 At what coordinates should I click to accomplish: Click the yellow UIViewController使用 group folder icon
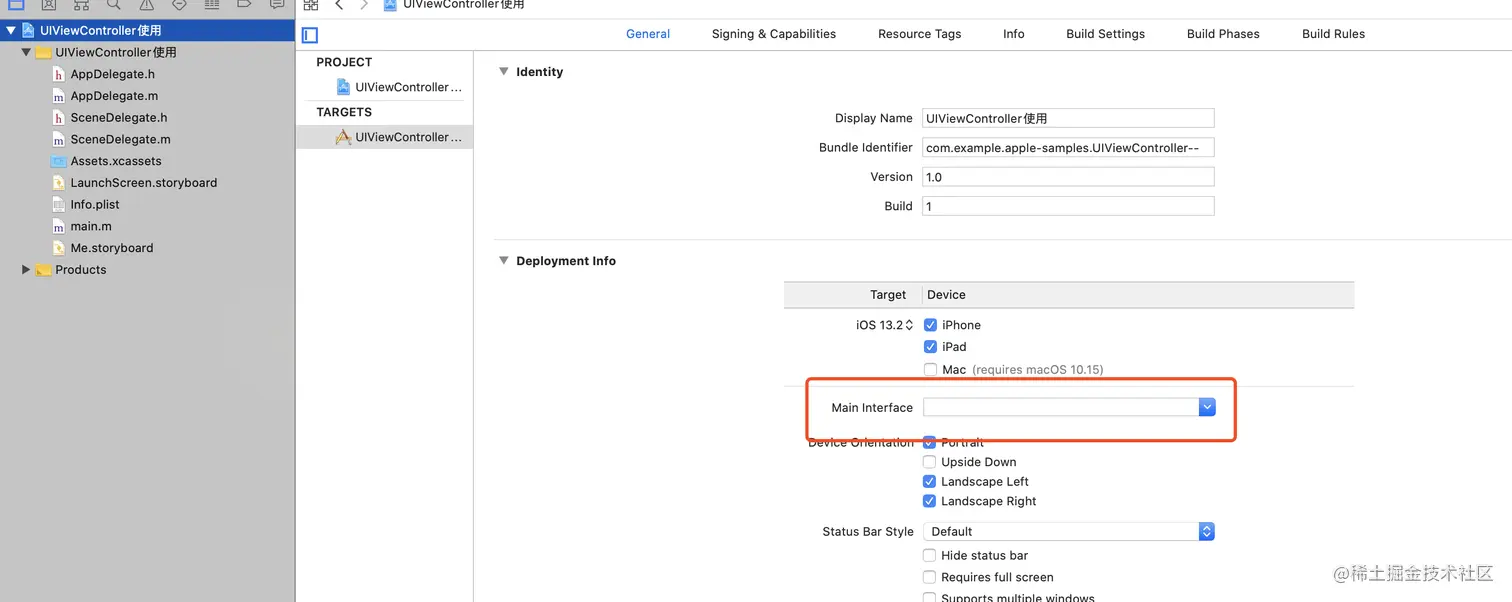(43, 52)
